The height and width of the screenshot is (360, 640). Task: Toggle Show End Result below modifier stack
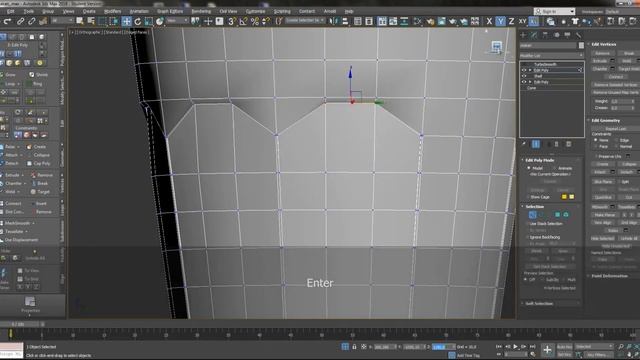click(536, 144)
